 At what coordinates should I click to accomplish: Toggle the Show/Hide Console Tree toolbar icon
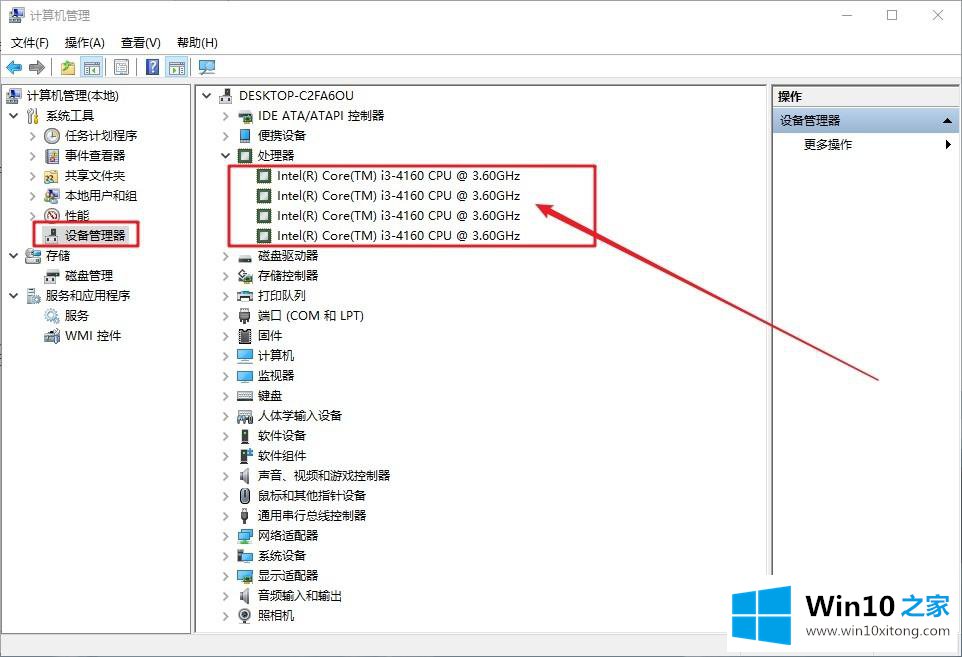[92, 67]
